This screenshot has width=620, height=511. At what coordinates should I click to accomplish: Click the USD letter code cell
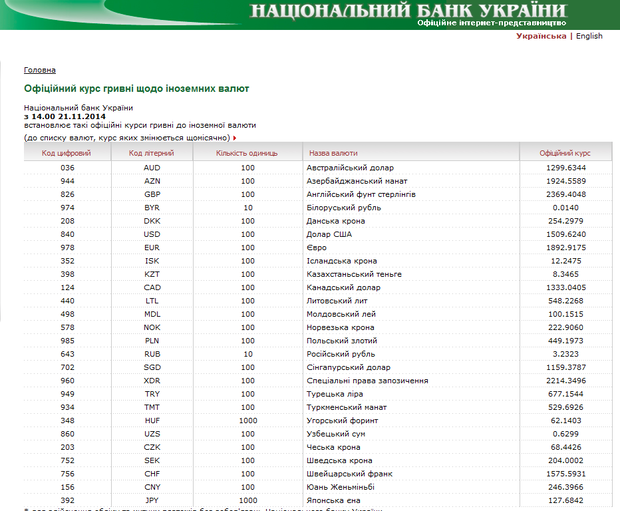pyautogui.click(x=152, y=233)
